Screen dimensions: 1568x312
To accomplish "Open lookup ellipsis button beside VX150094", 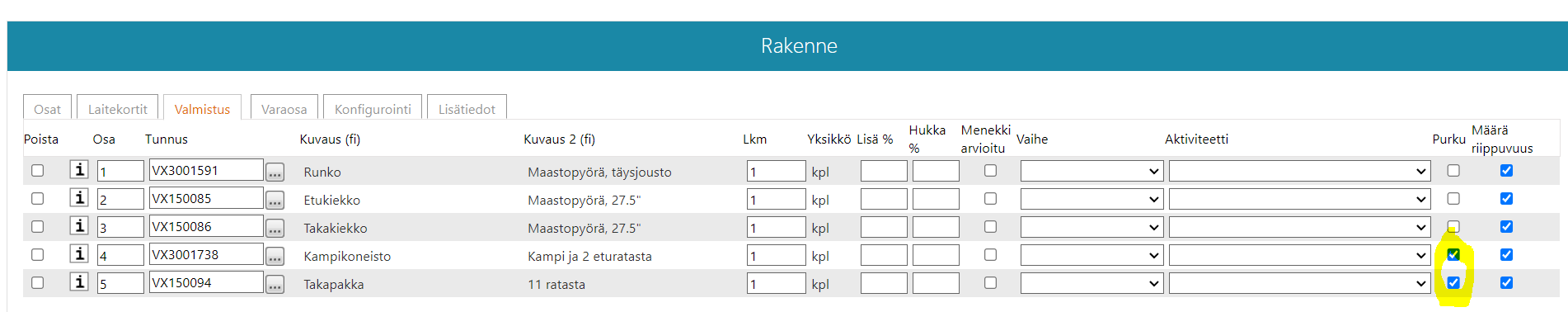I will (x=275, y=284).
